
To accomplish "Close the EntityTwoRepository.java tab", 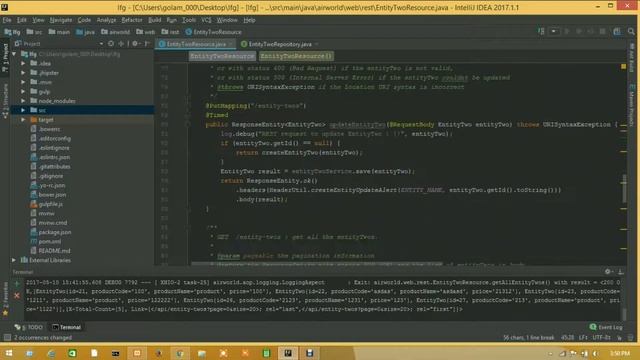I will (x=317, y=44).
